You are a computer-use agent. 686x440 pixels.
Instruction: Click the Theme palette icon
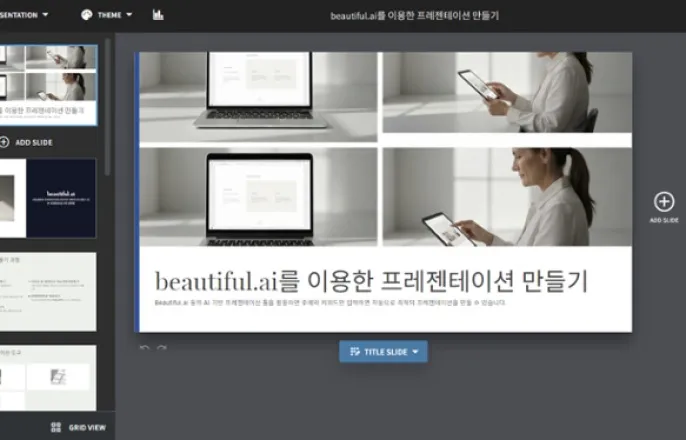click(87, 15)
